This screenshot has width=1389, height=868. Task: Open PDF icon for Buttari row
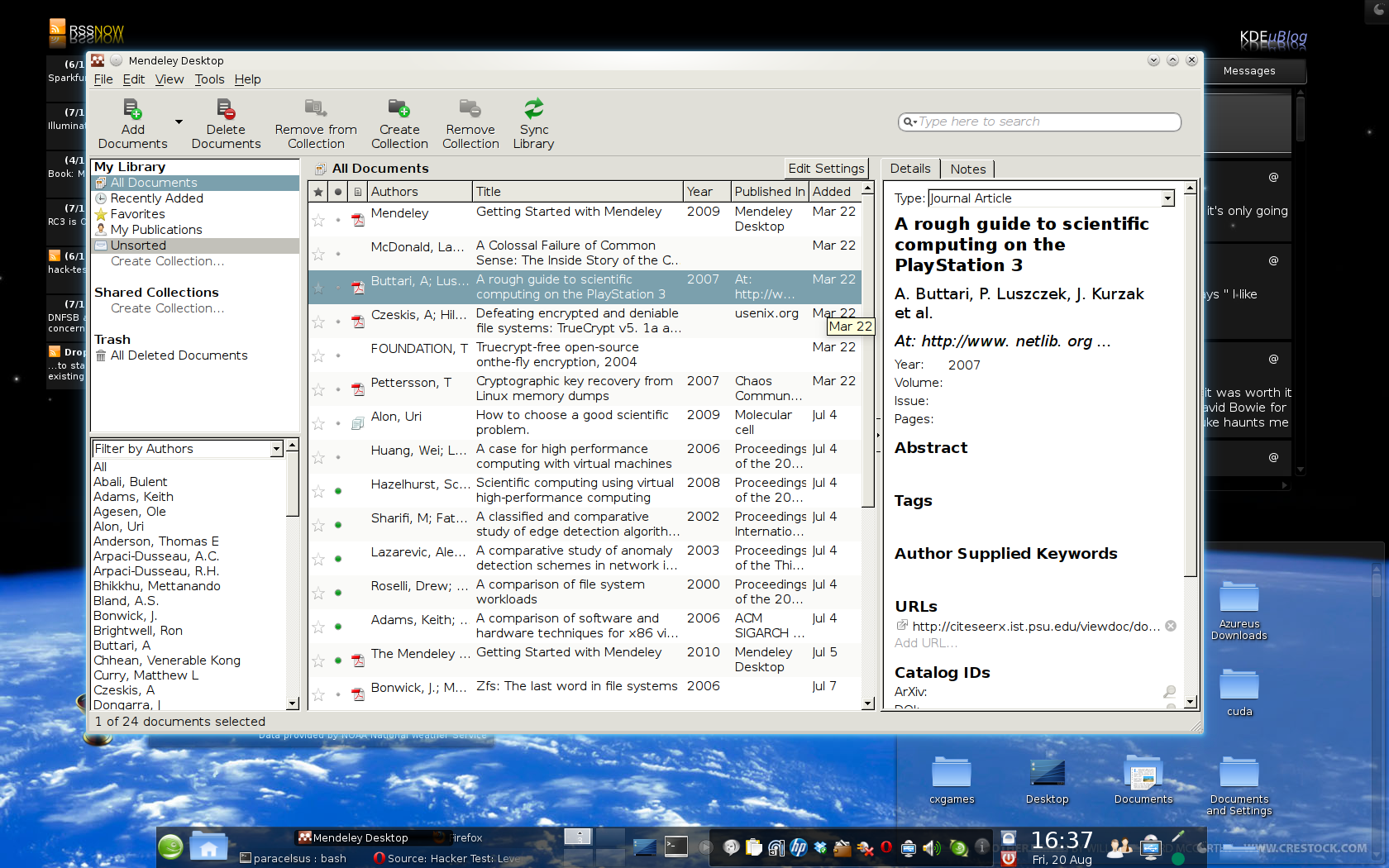click(x=358, y=288)
